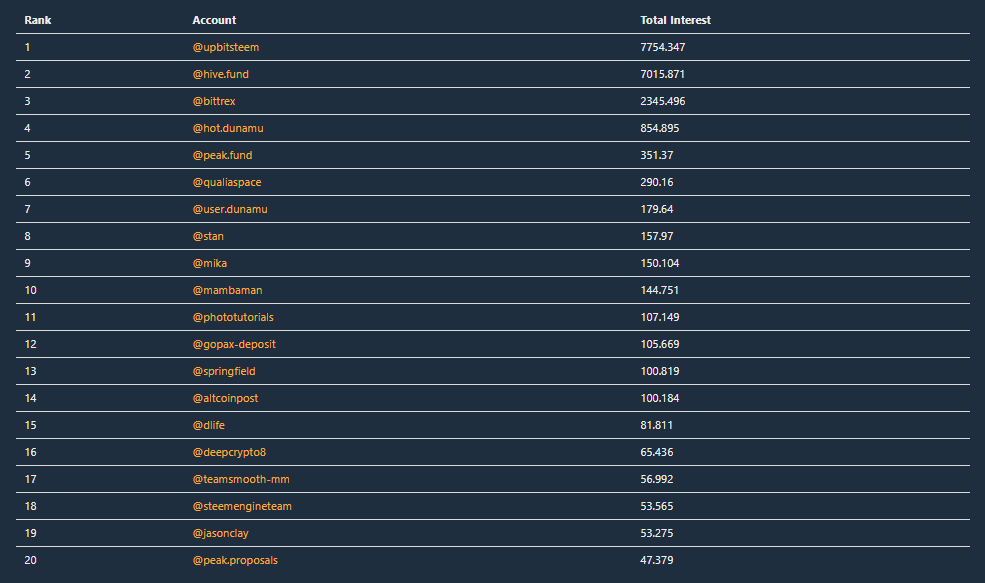Open the @qualiaspace account link

tap(227, 182)
